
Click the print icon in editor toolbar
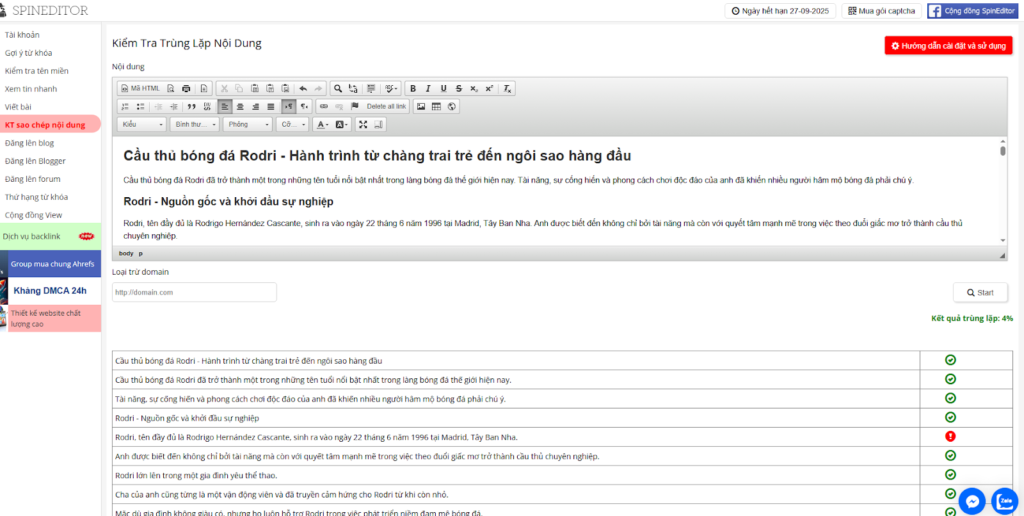(187, 88)
